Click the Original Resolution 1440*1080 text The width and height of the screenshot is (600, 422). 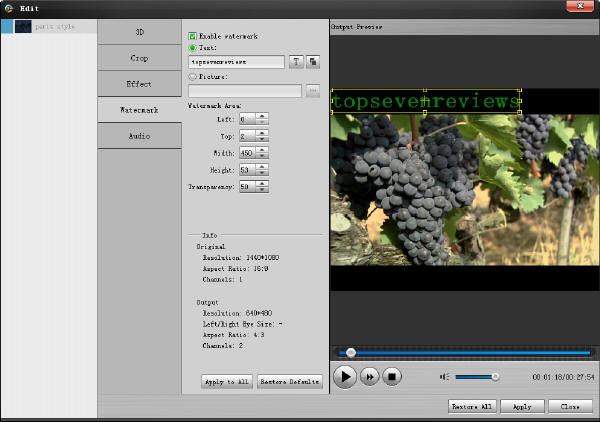pos(241,257)
